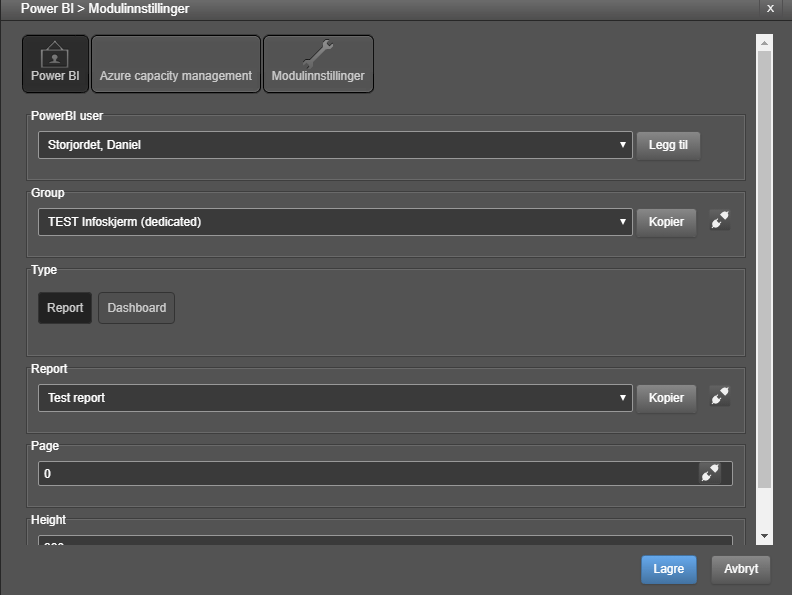Switch to the Power BI tab
The height and width of the screenshot is (595, 792).
point(56,64)
